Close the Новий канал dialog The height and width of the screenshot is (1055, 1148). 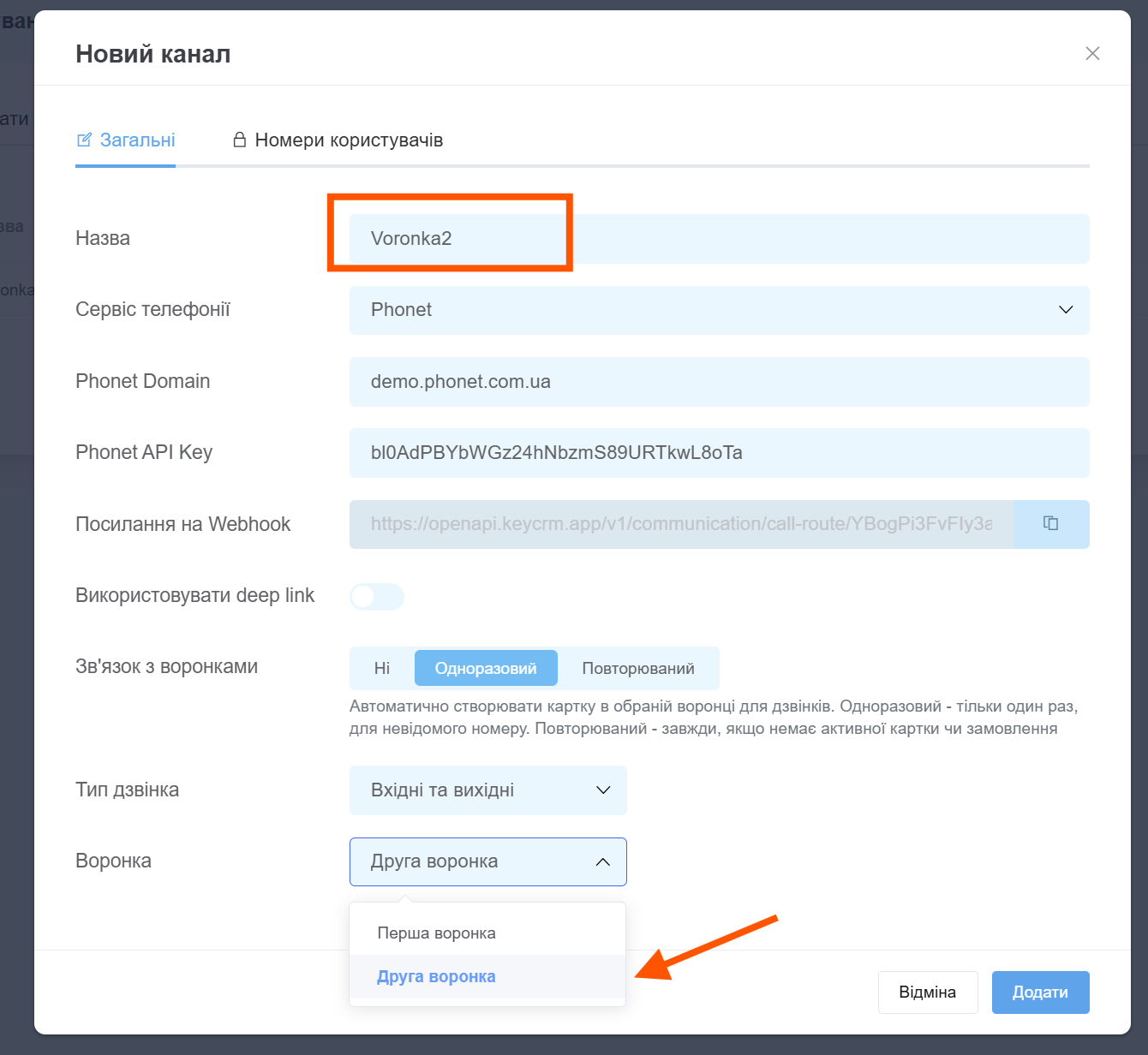[x=1092, y=54]
